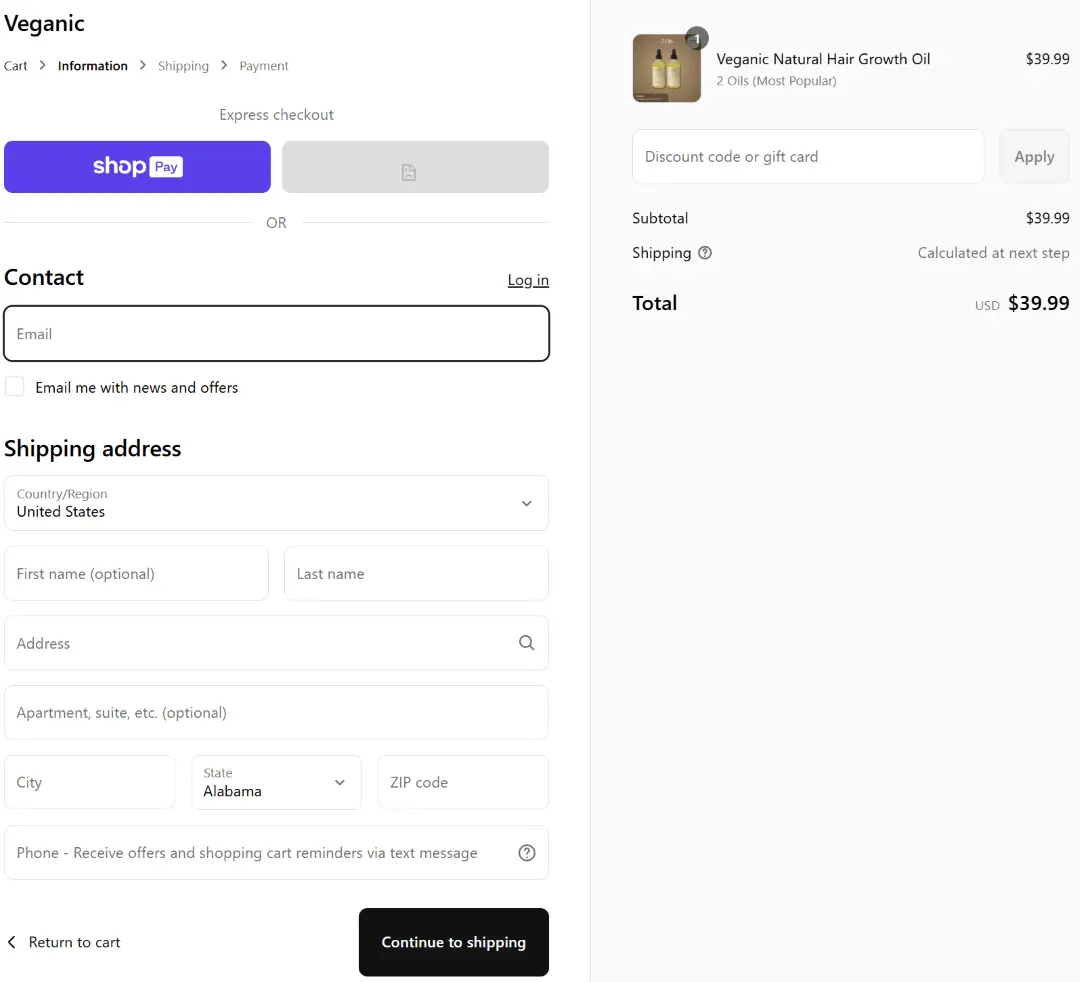
Task: Click the shipping info question mark icon
Action: coord(705,253)
